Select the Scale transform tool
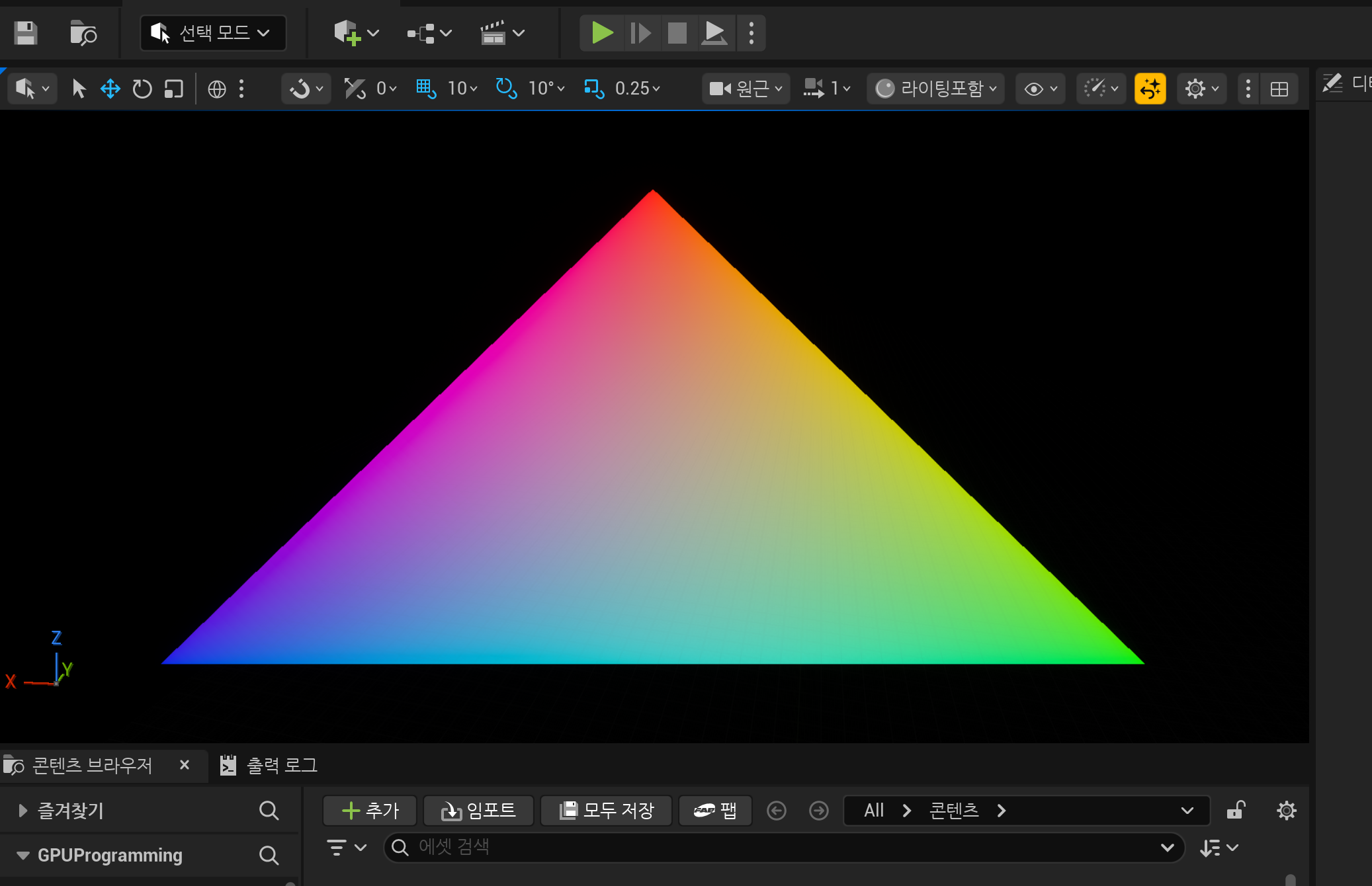 173,89
